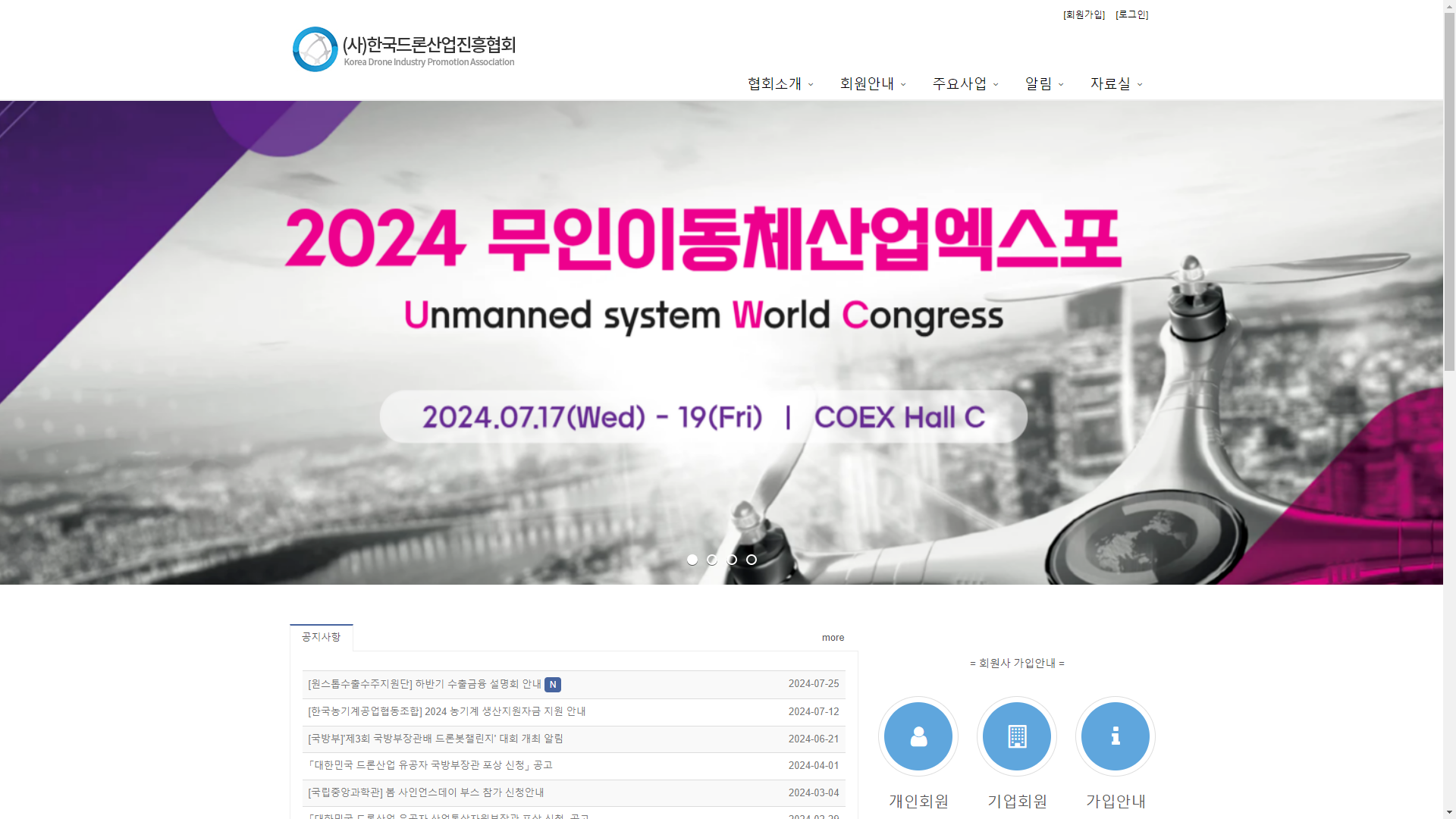The height and width of the screenshot is (819, 1456).
Task: Expand the 주요사업 dropdown menu
Action: pos(965,83)
